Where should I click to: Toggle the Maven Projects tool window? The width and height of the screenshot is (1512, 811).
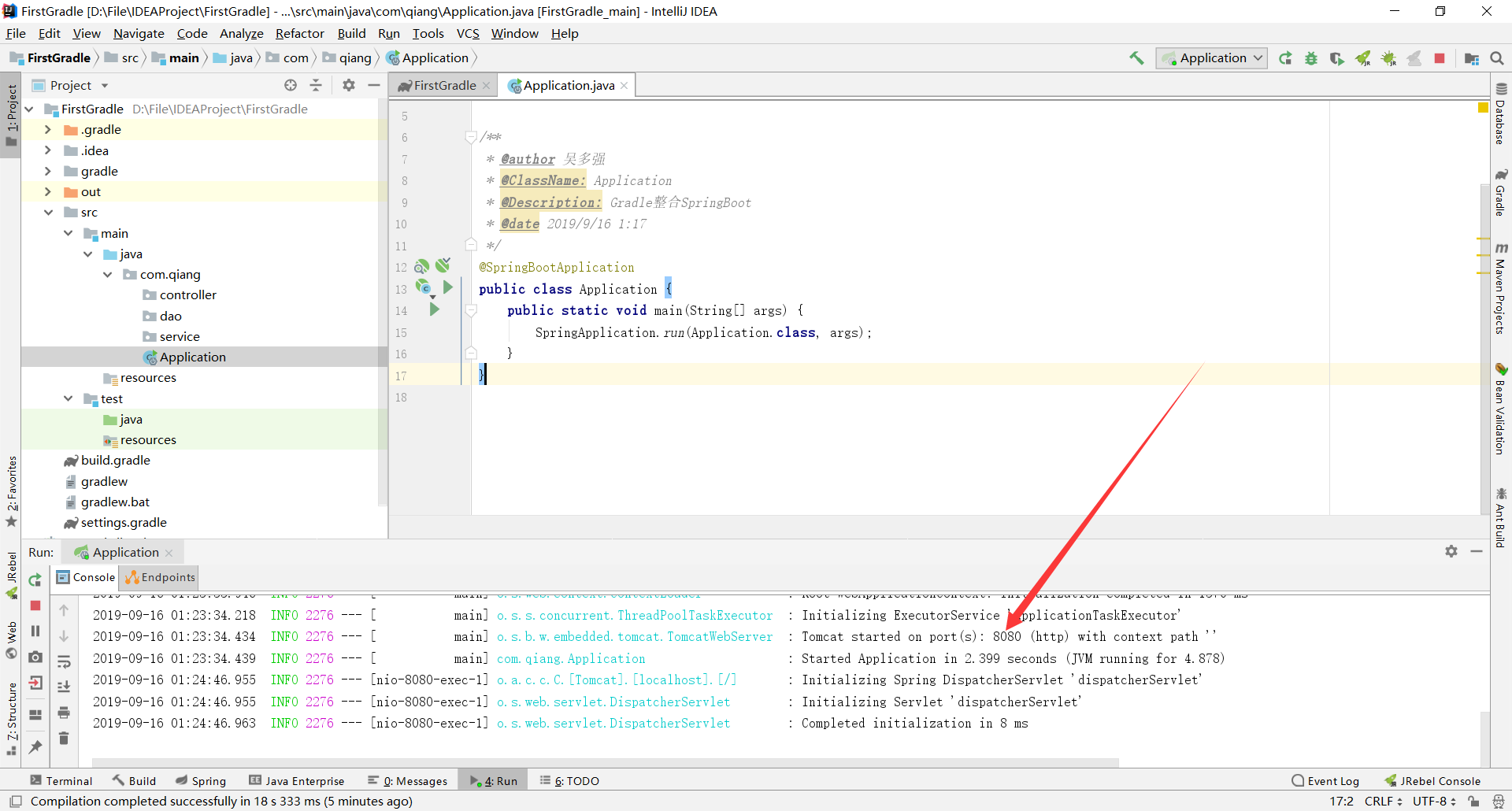pyautogui.click(x=1501, y=288)
